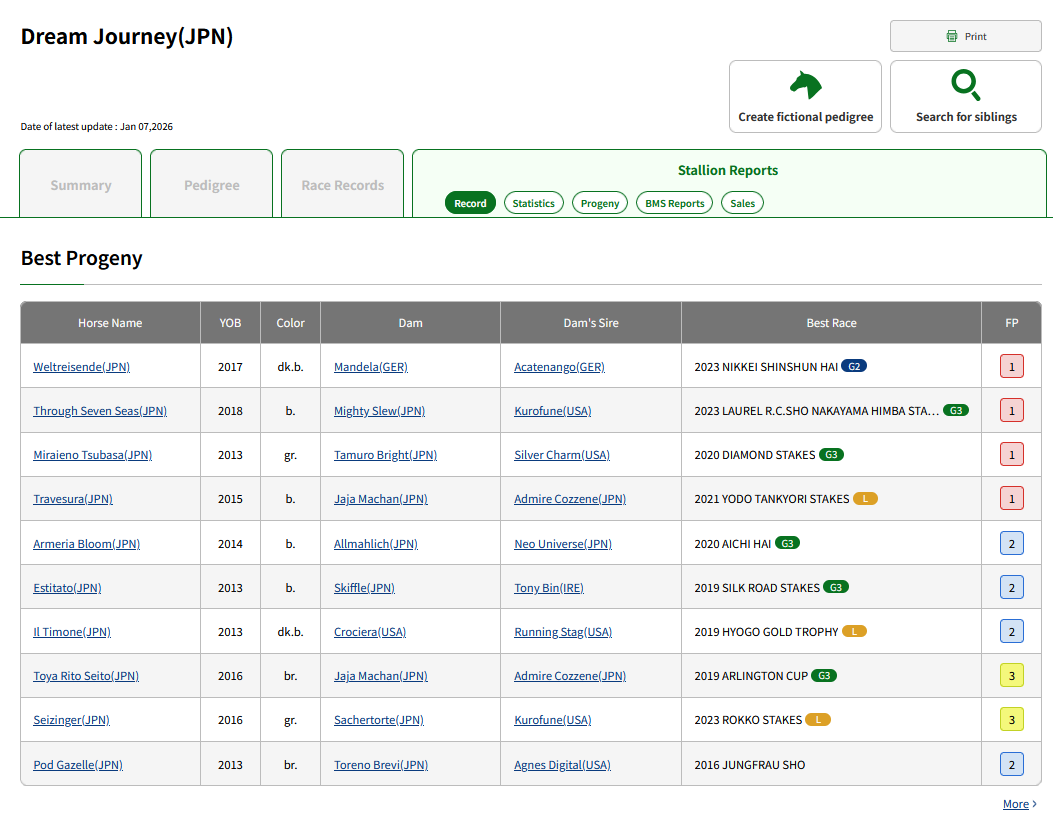Click the G3 badge next to Silk Road Stakes

835,587
